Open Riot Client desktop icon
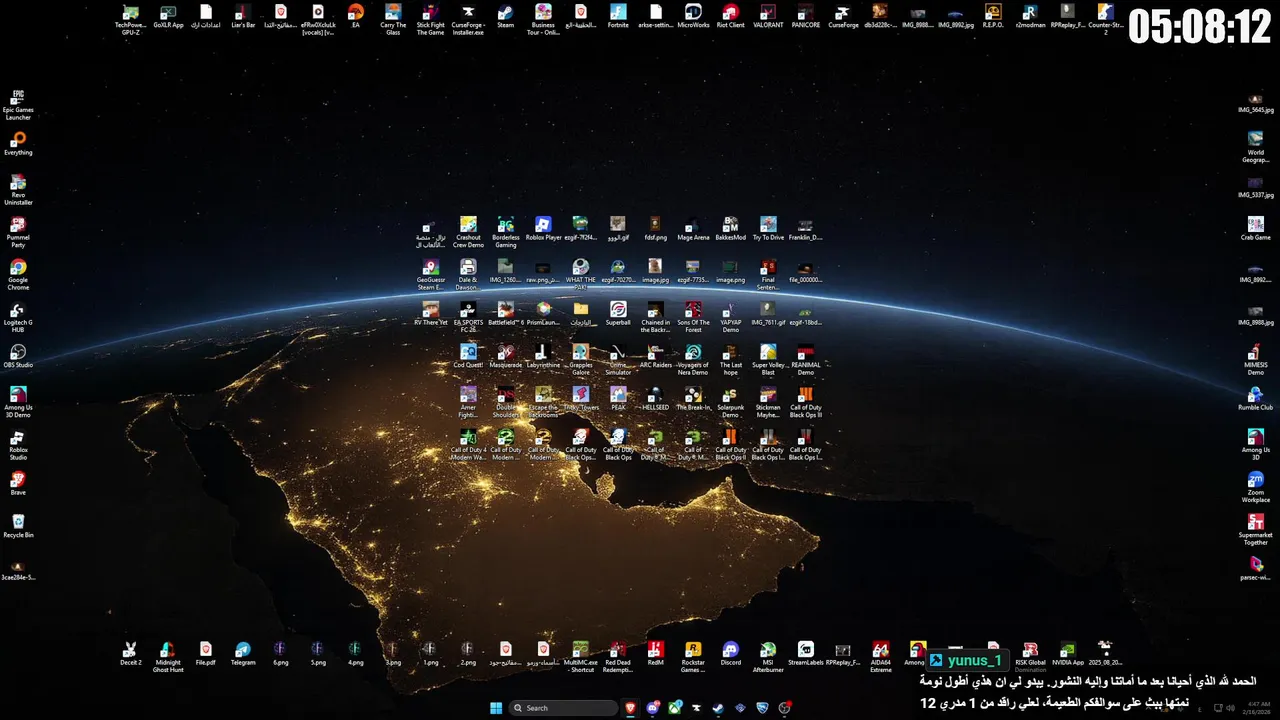This screenshot has width=1280, height=720. (730, 17)
